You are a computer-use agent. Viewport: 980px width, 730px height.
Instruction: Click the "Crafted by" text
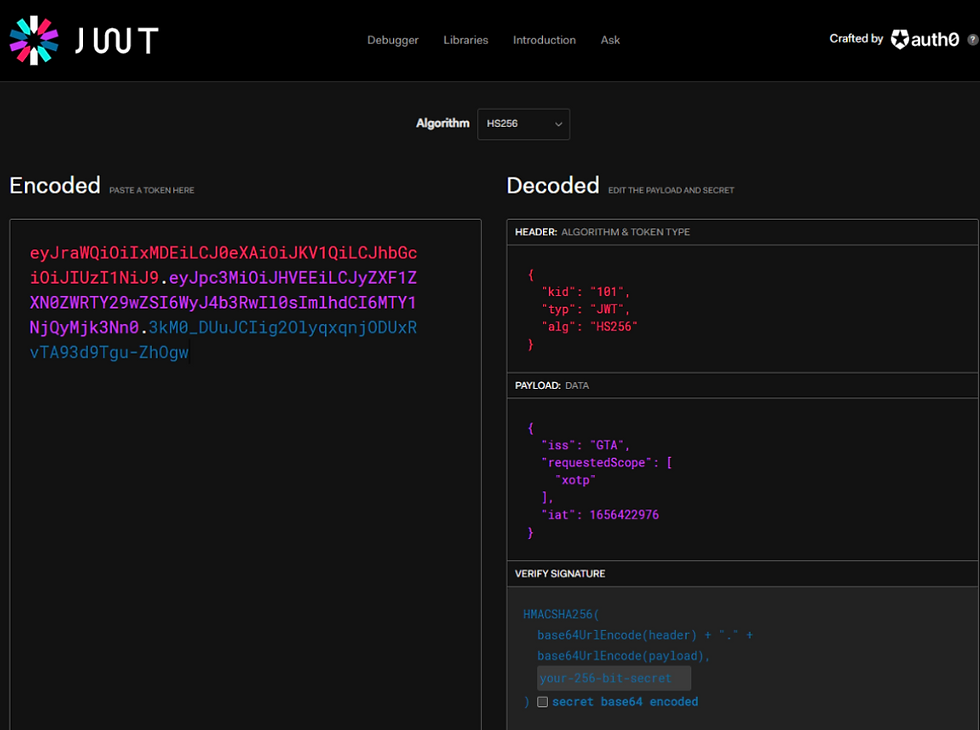point(856,39)
